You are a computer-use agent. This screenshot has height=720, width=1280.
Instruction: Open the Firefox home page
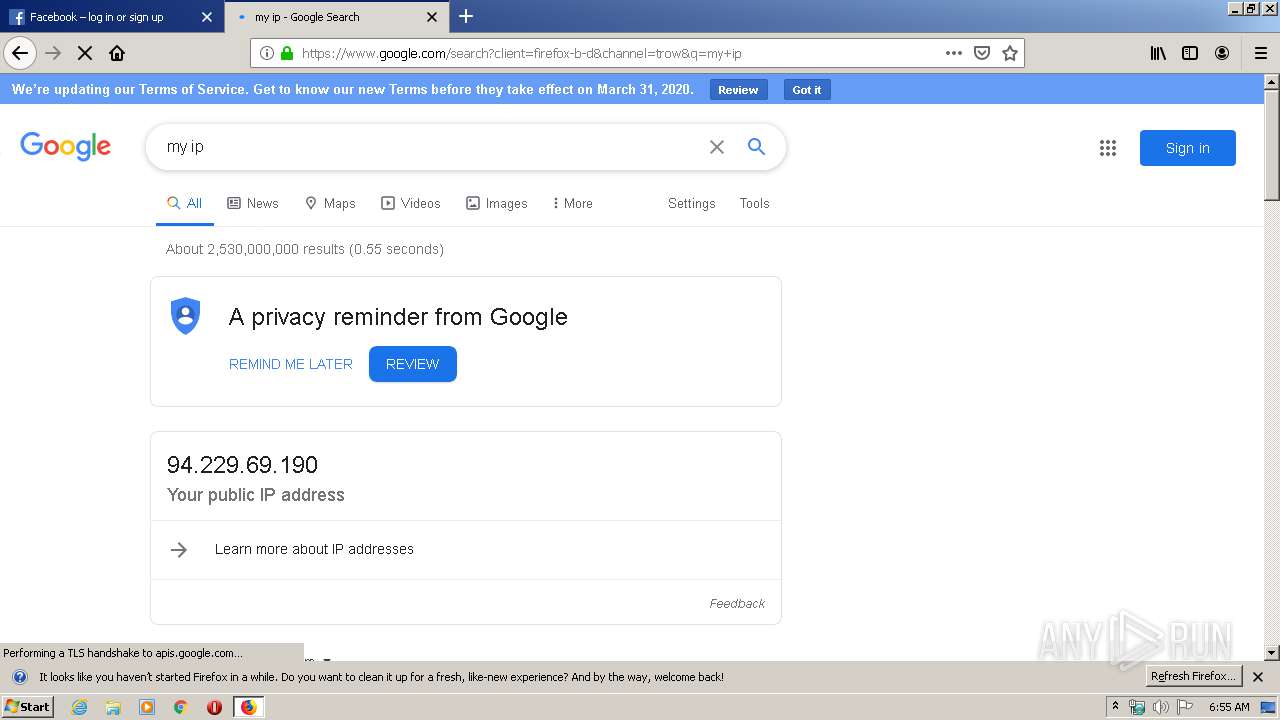pos(117,53)
